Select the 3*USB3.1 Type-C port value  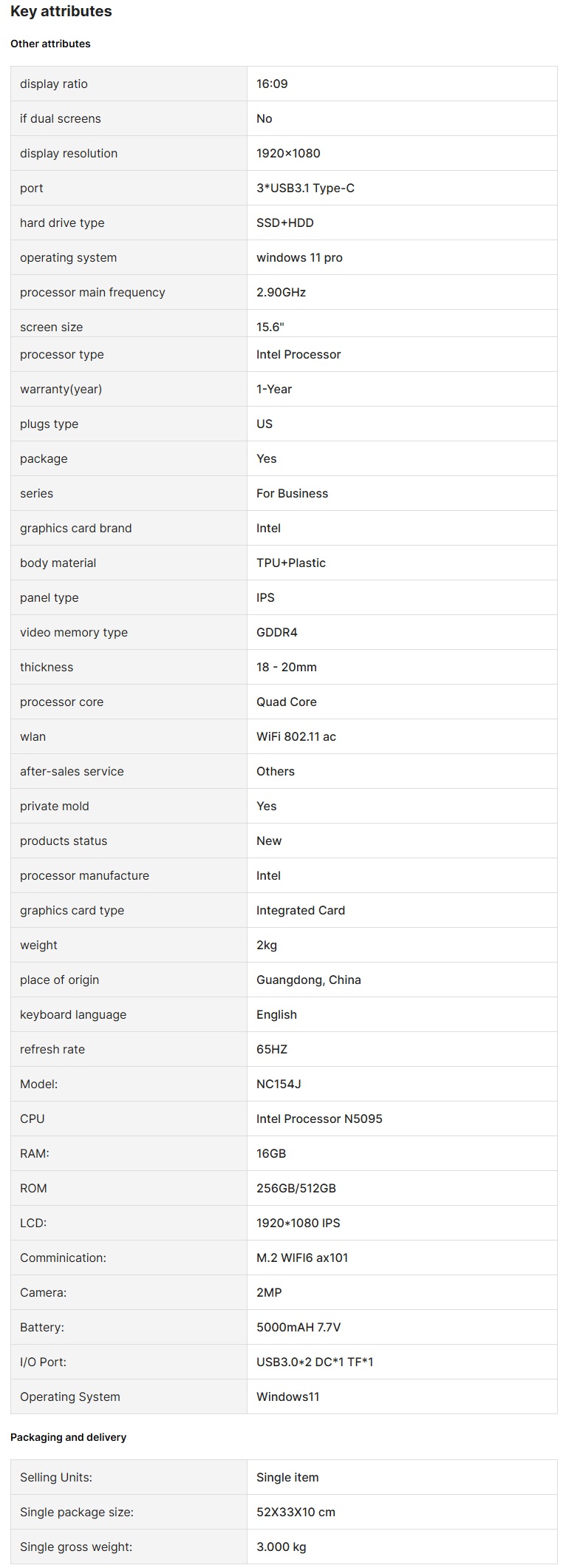pyautogui.click(x=305, y=188)
